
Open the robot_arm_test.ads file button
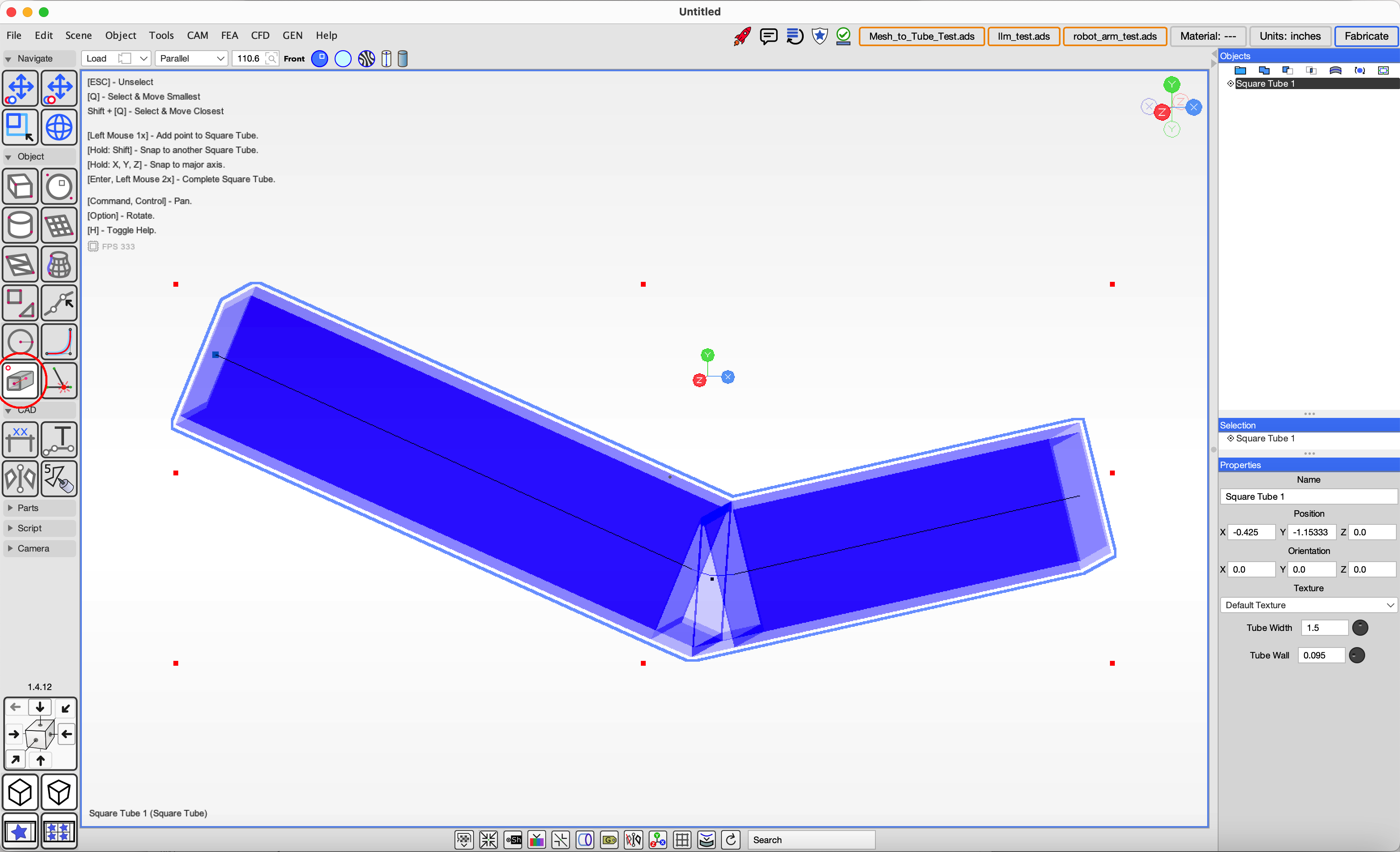point(1114,36)
